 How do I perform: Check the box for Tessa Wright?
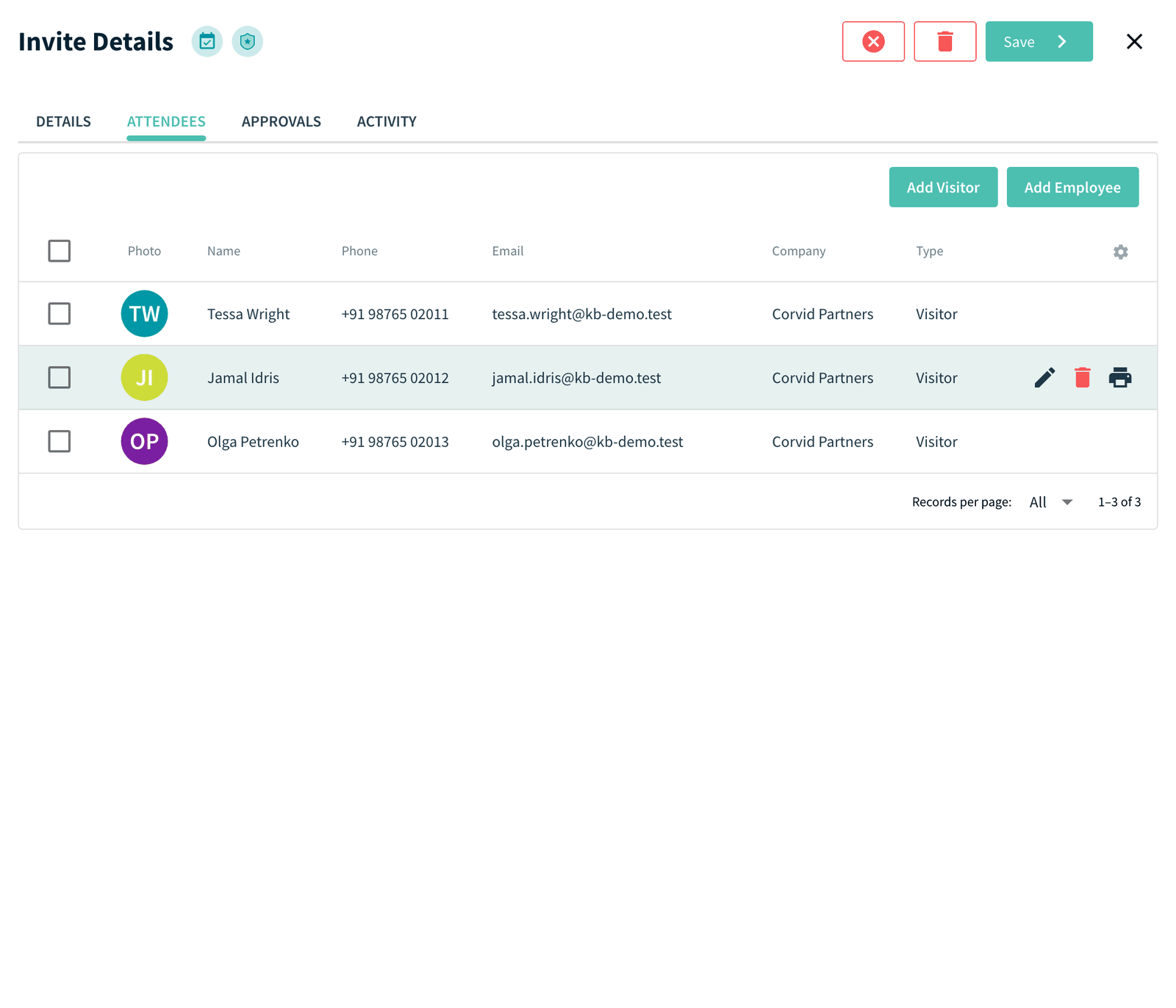(x=59, y=313)
